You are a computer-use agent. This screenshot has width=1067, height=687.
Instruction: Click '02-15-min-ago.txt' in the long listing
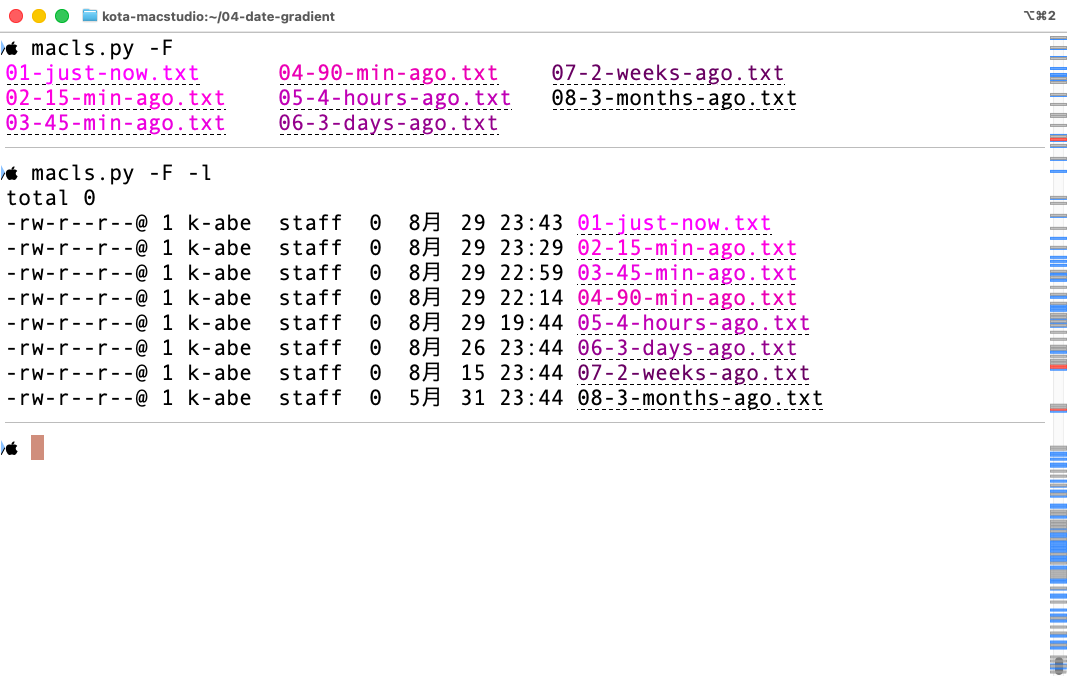687,249
